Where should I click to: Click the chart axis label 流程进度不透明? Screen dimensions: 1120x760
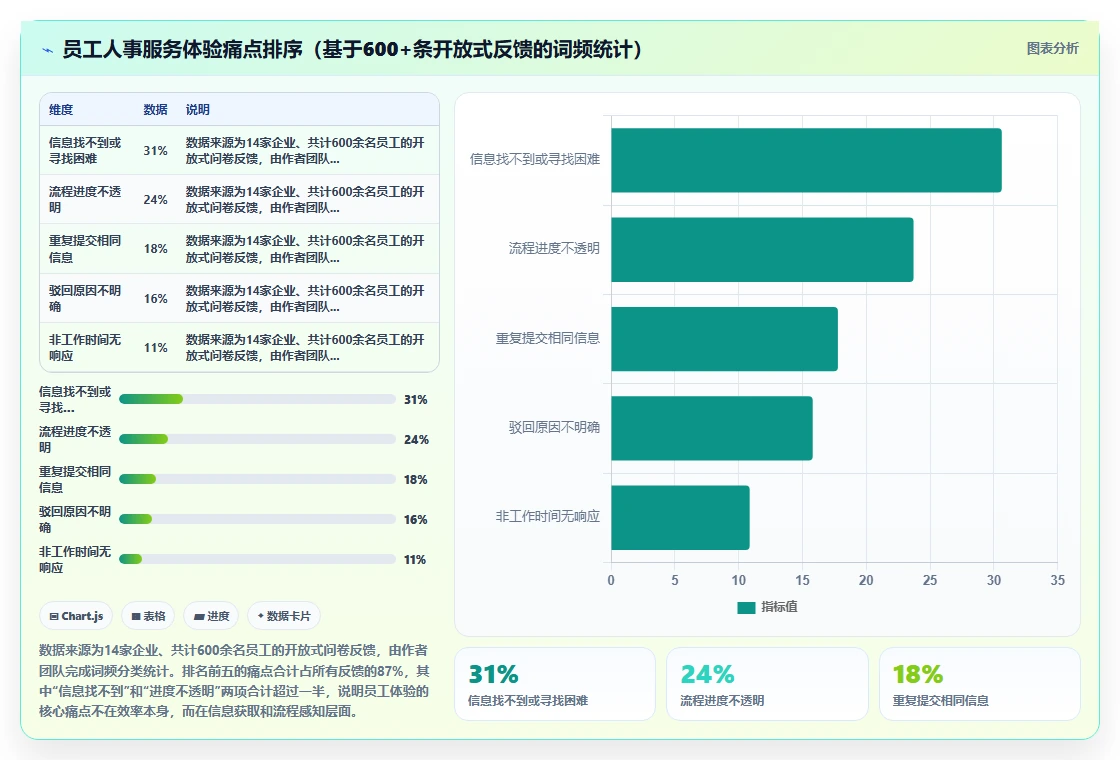click(x=554, y=249)
